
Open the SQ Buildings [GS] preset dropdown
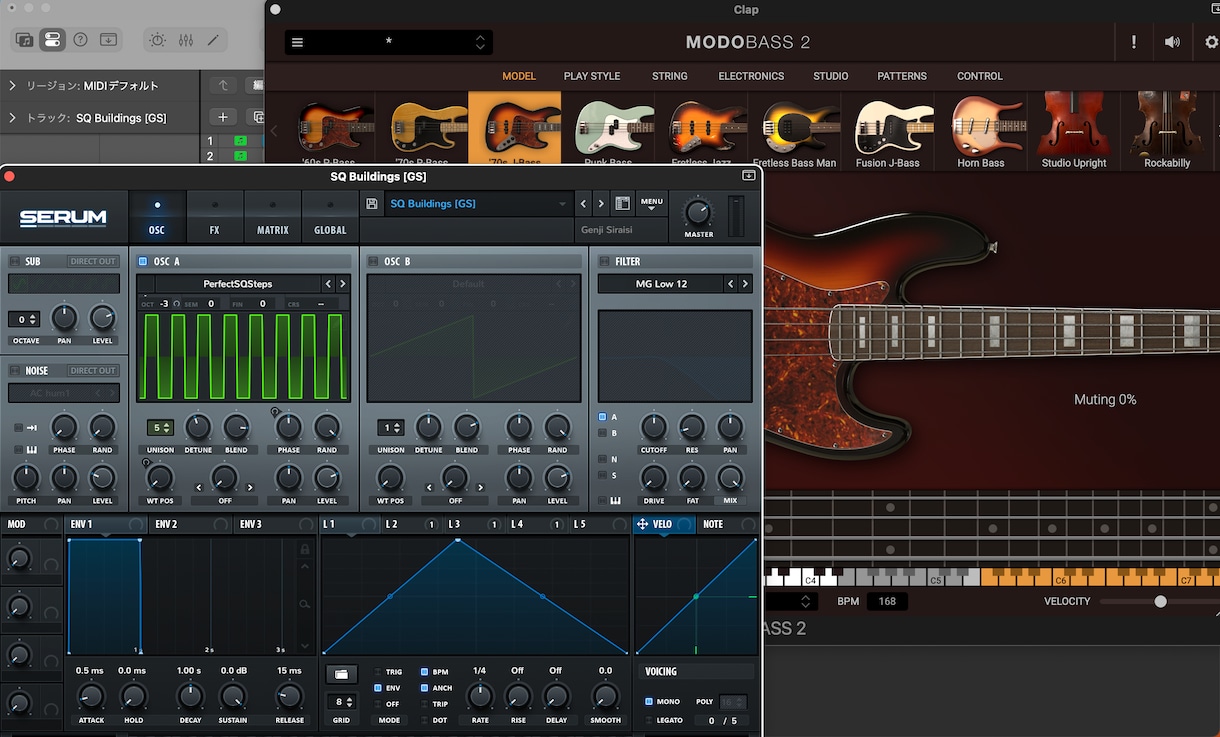point(478,204)
